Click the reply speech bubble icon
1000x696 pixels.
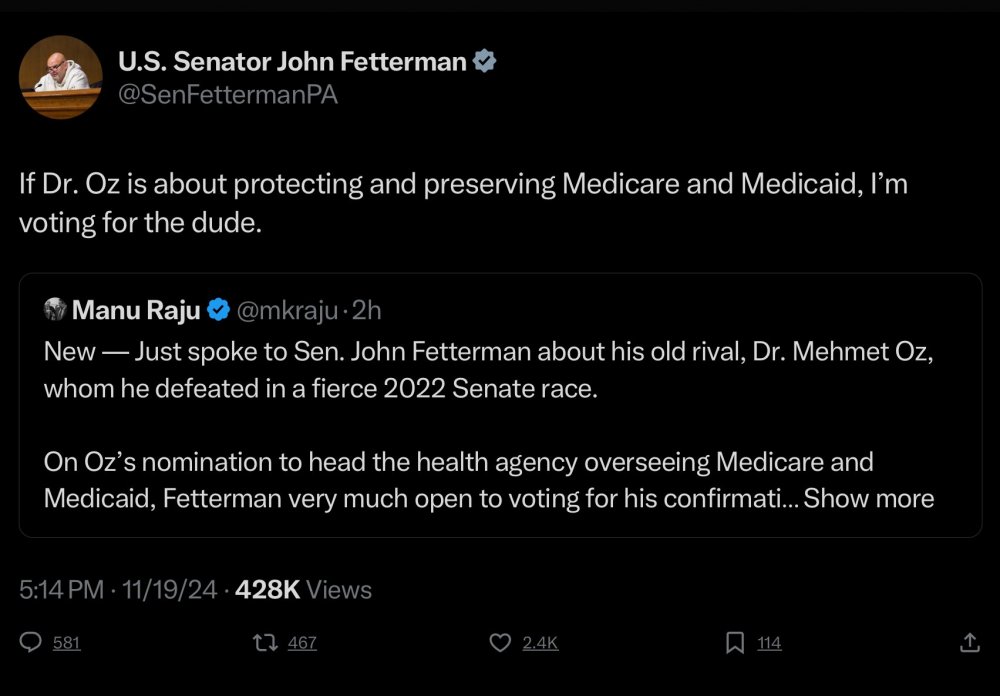(x=30, y=643)
